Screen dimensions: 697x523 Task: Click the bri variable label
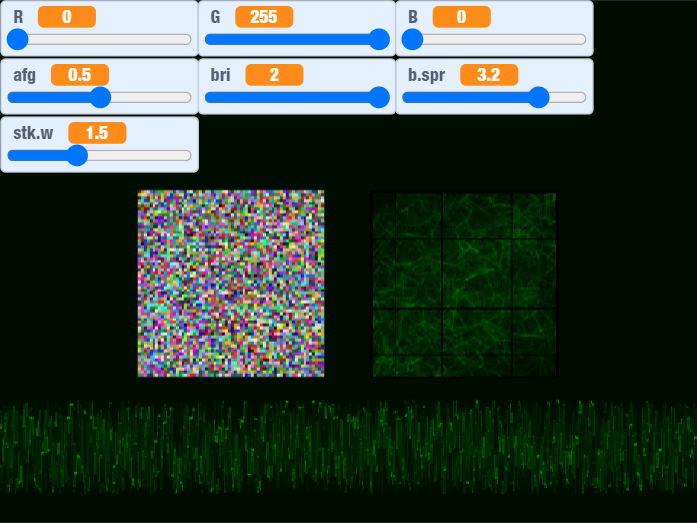click(x=220, y=75)
